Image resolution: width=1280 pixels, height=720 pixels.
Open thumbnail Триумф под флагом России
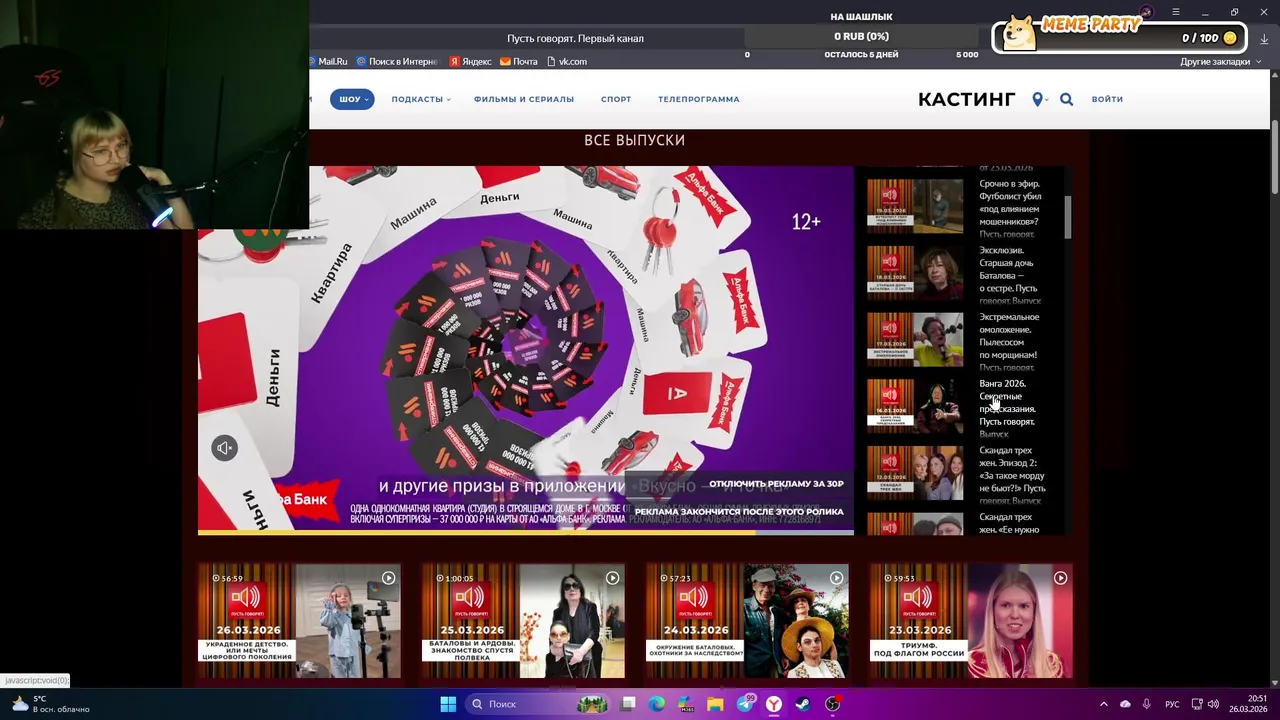pos(971,621)
